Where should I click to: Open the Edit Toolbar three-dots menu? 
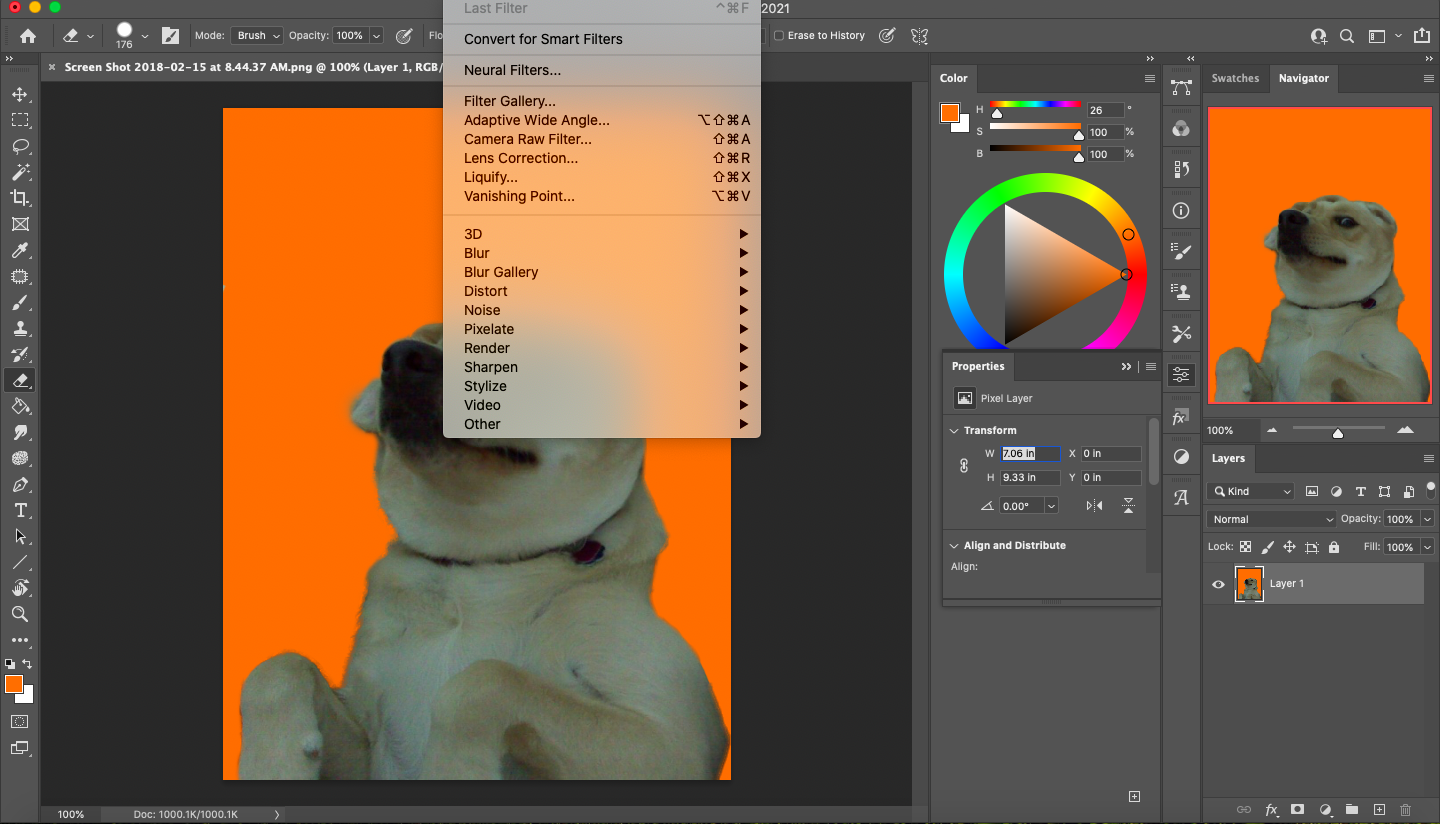(20, 640)
